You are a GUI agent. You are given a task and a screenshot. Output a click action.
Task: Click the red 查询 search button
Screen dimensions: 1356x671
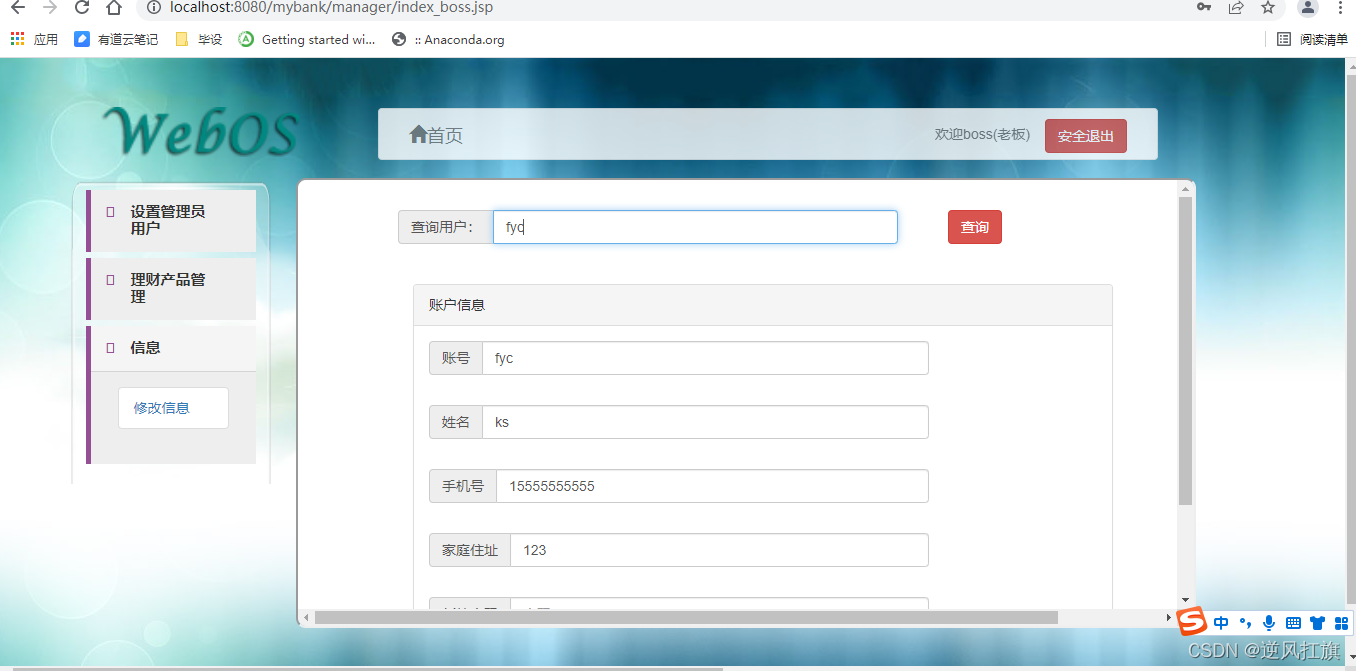point(974,227)
